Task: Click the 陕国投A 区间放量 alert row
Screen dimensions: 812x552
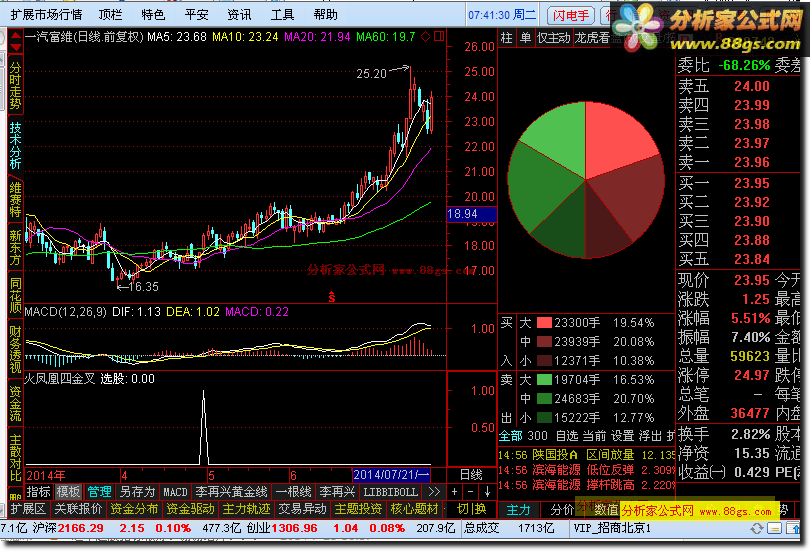Action: tap(587, 455)
